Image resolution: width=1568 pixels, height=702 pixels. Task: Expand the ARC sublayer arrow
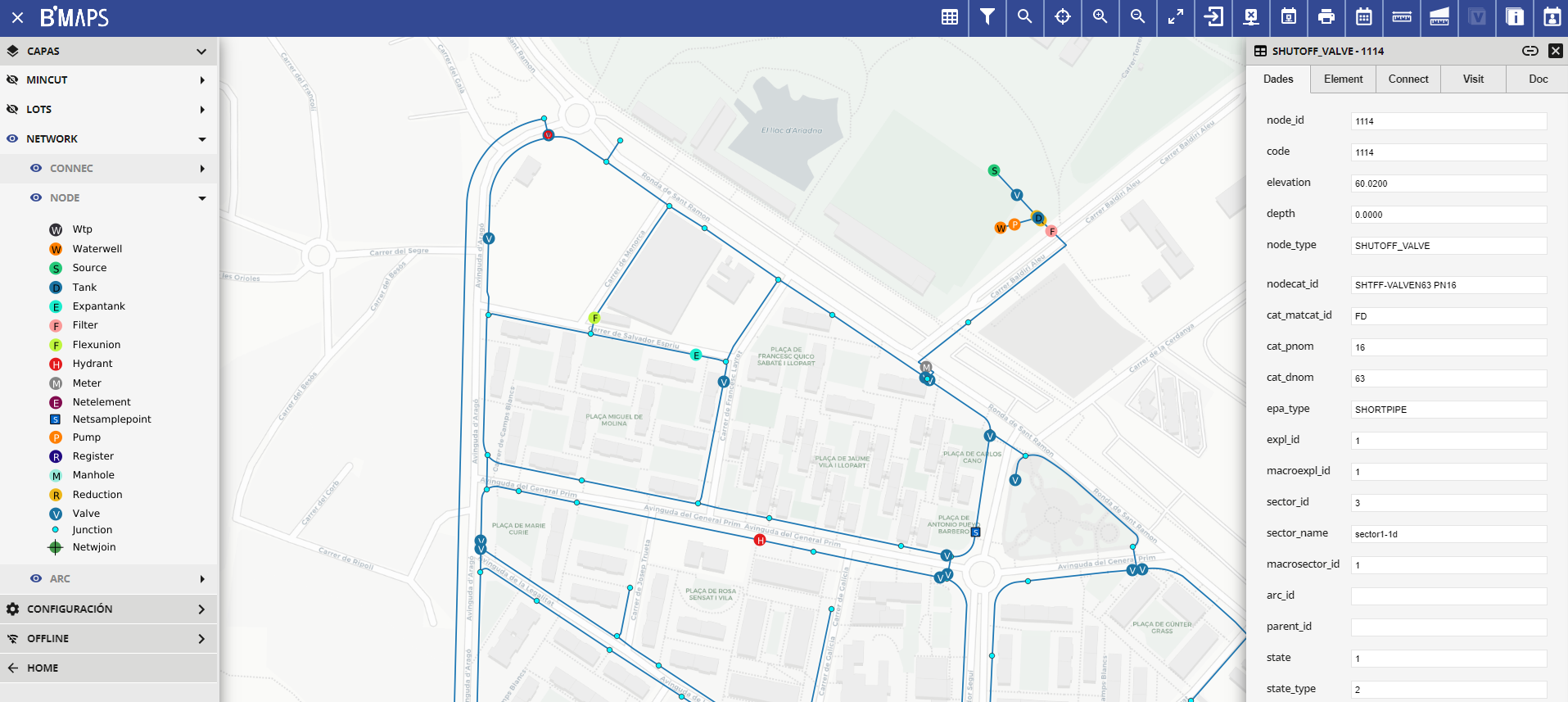202,579
